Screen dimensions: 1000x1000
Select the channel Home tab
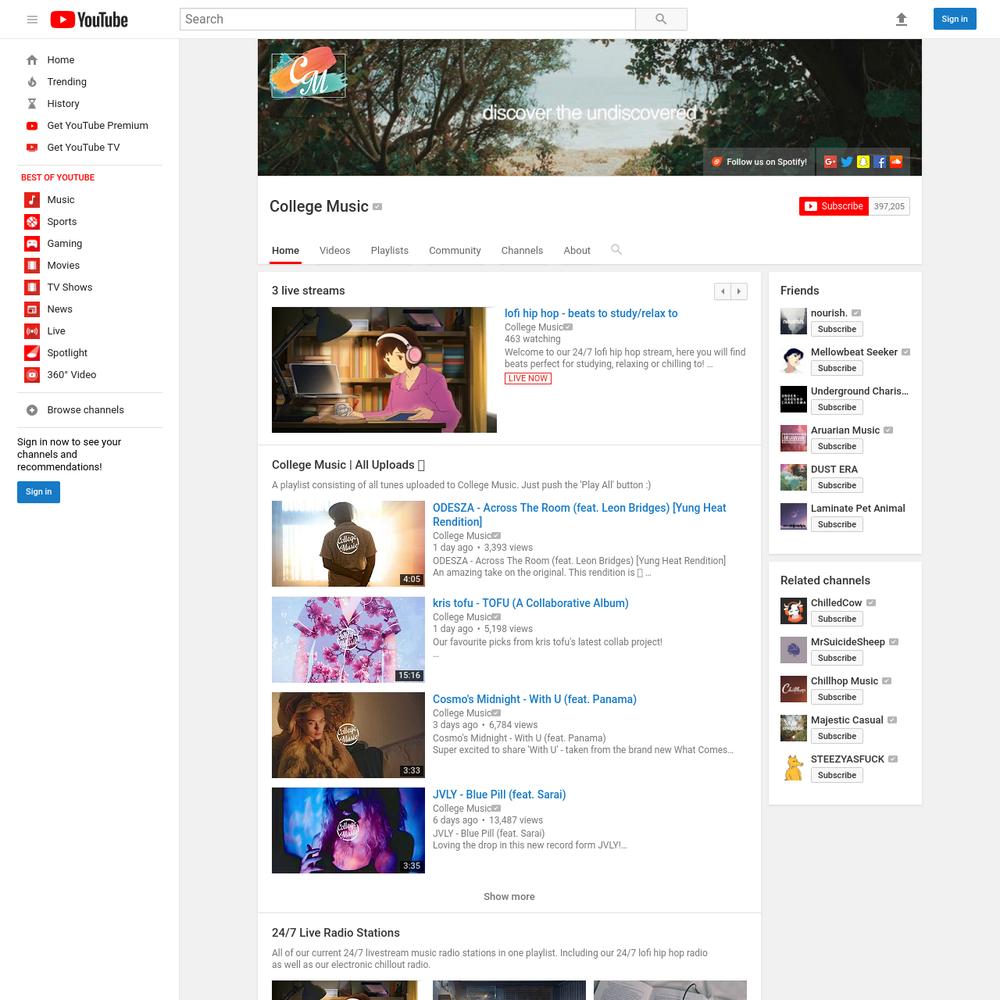pyautogui.click(x=285, y=251)
